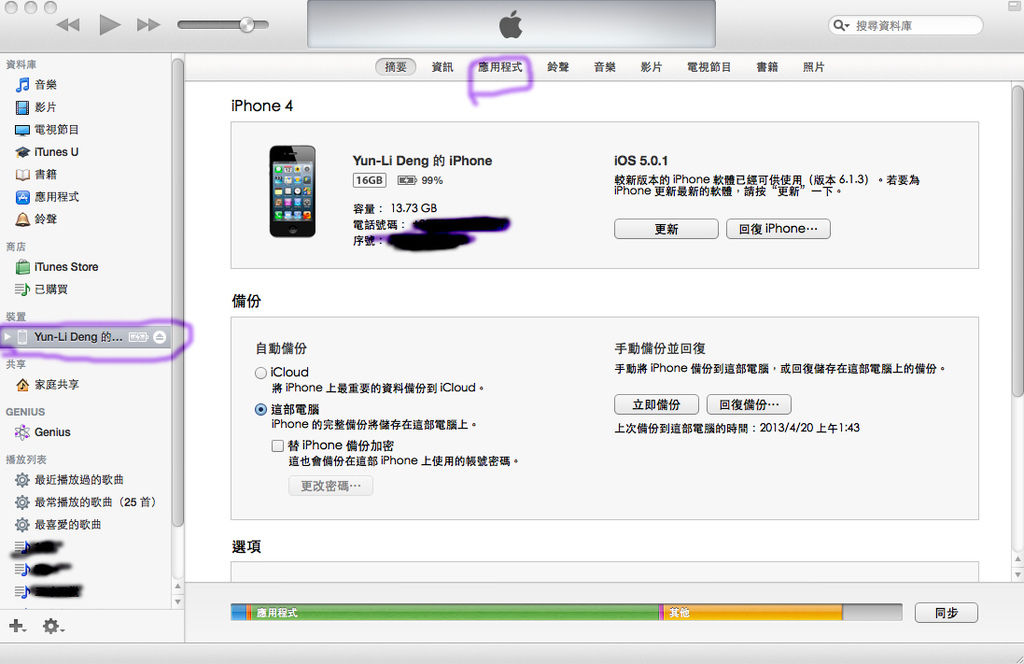
Task: Switch to the 照片 tab
Action: tap(813, 67)
